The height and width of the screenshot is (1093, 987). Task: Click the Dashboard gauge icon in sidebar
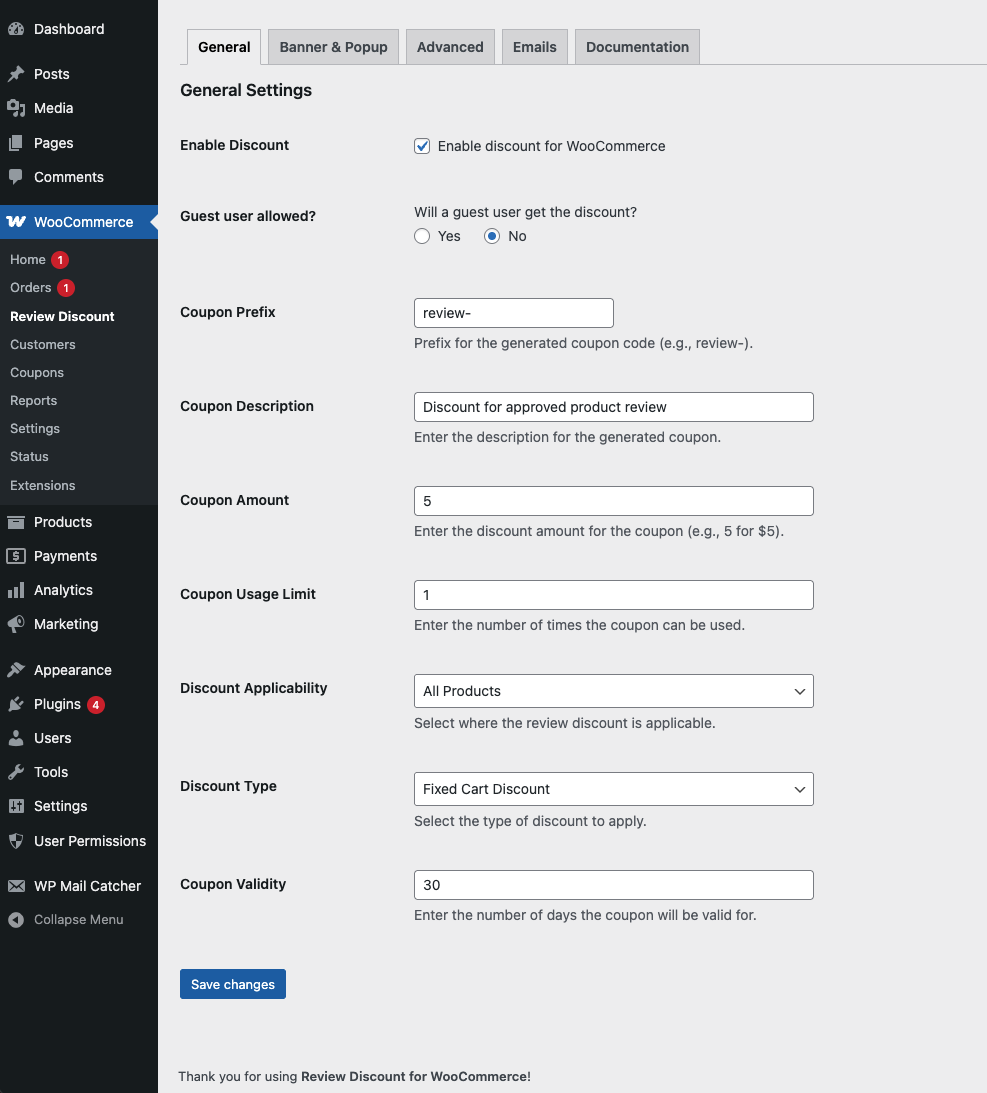[16, 29]
